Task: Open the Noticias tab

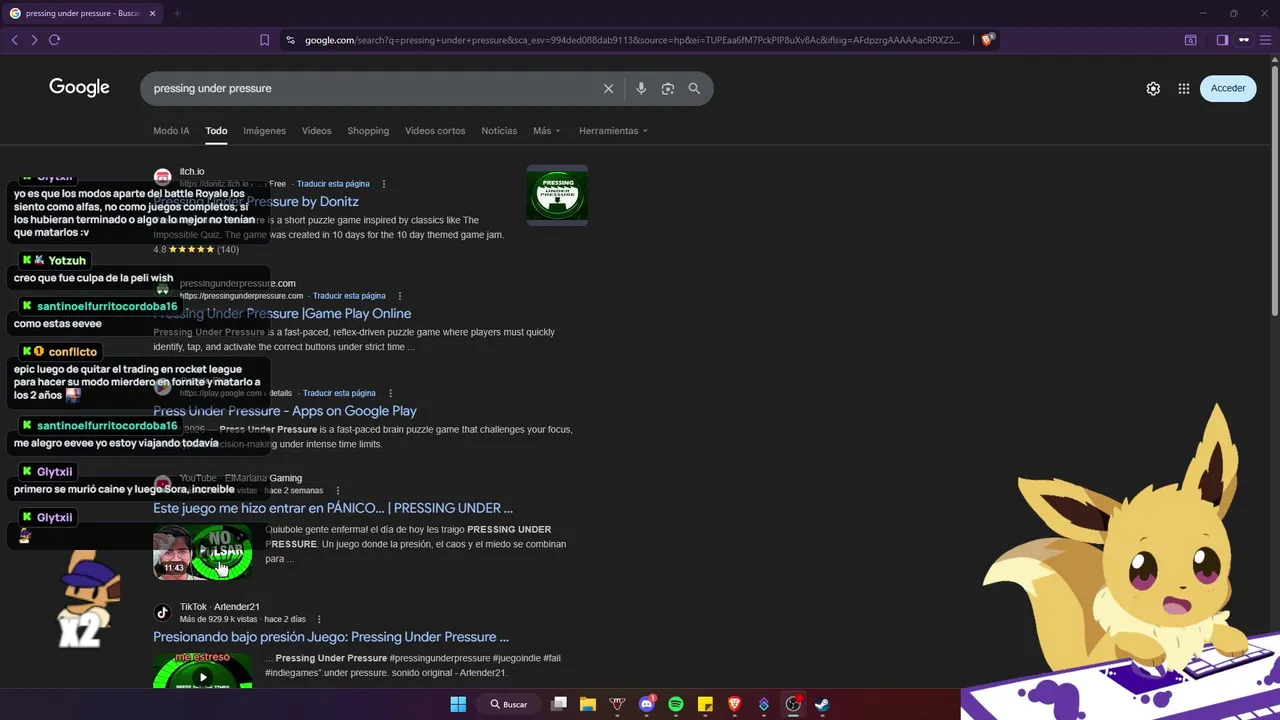Action: point(499,131)
